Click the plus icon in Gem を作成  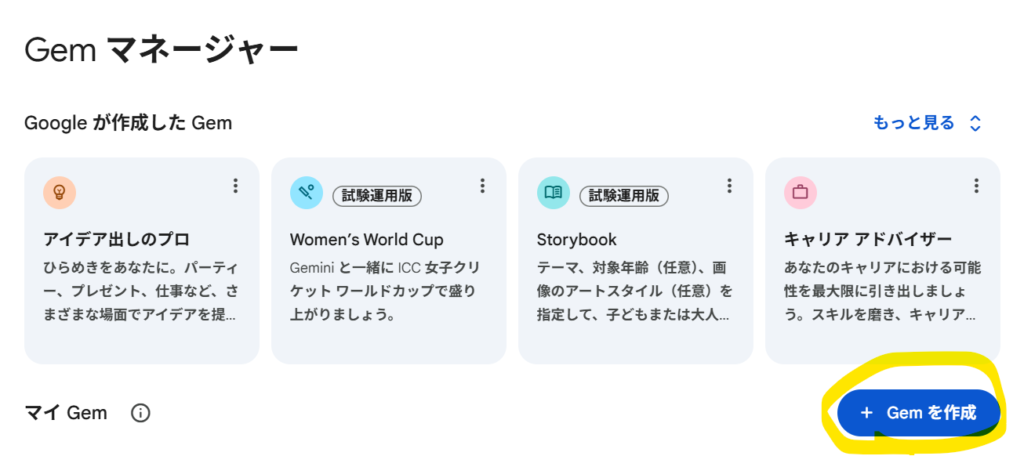point(867,413)
